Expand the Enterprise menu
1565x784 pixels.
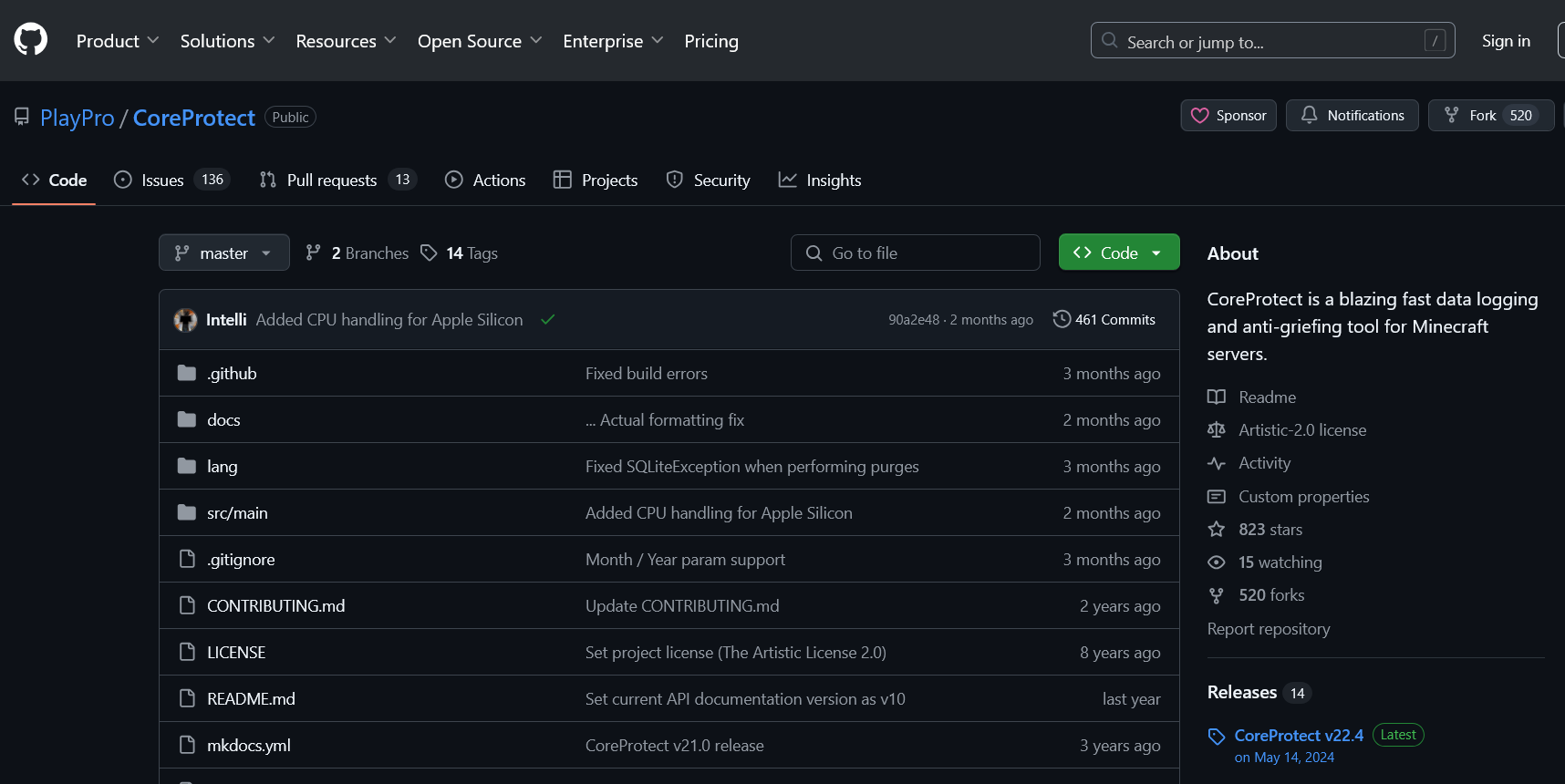[613, 41]
